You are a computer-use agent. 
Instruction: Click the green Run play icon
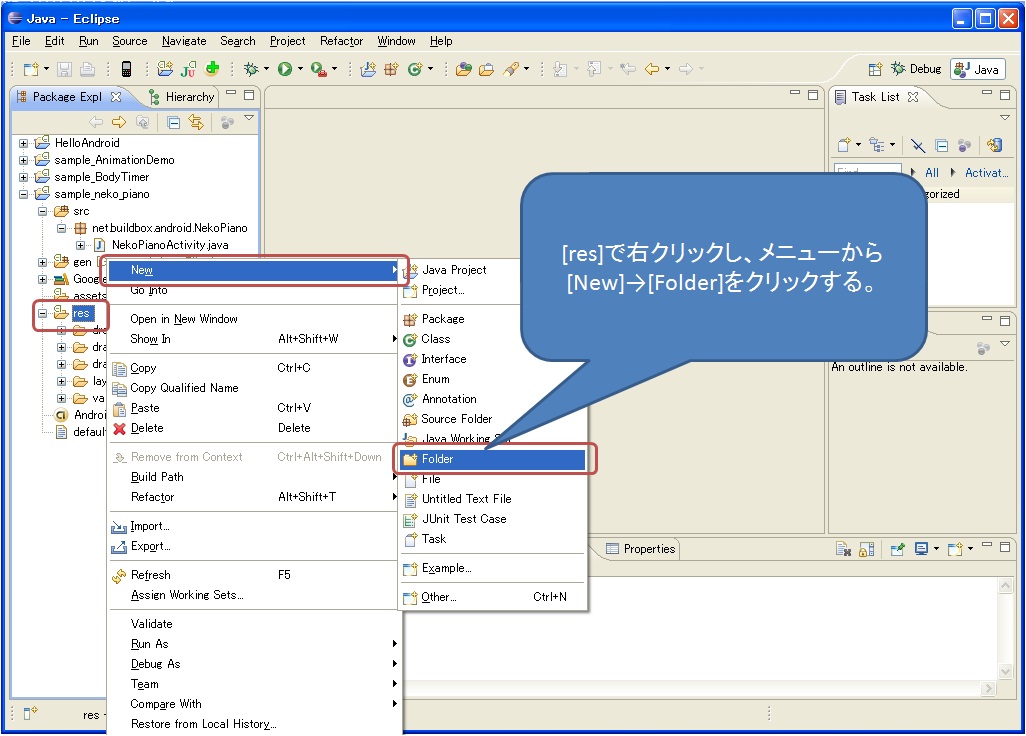click(285, 69)
